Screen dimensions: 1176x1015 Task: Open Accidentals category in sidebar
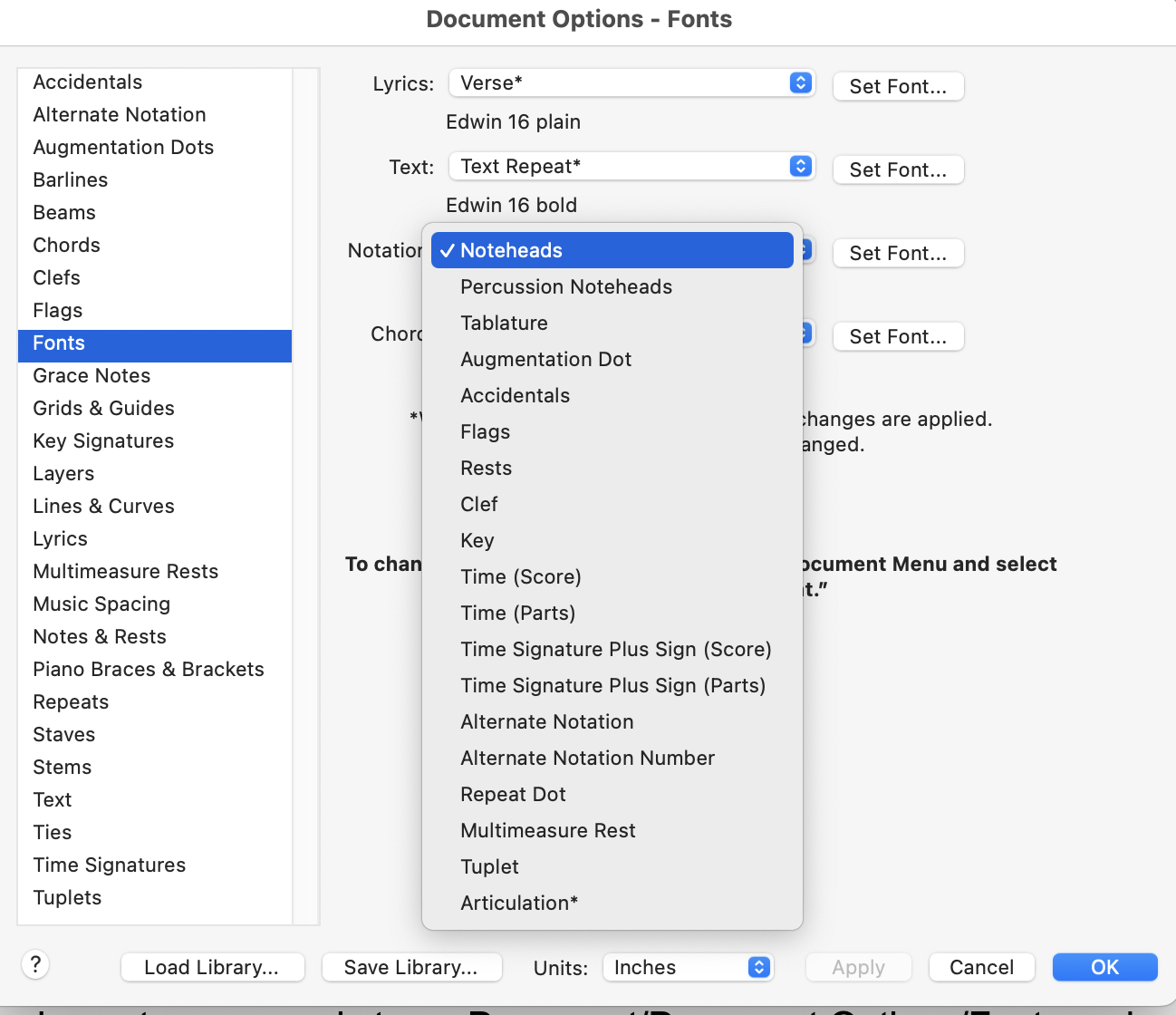(88, 82)
